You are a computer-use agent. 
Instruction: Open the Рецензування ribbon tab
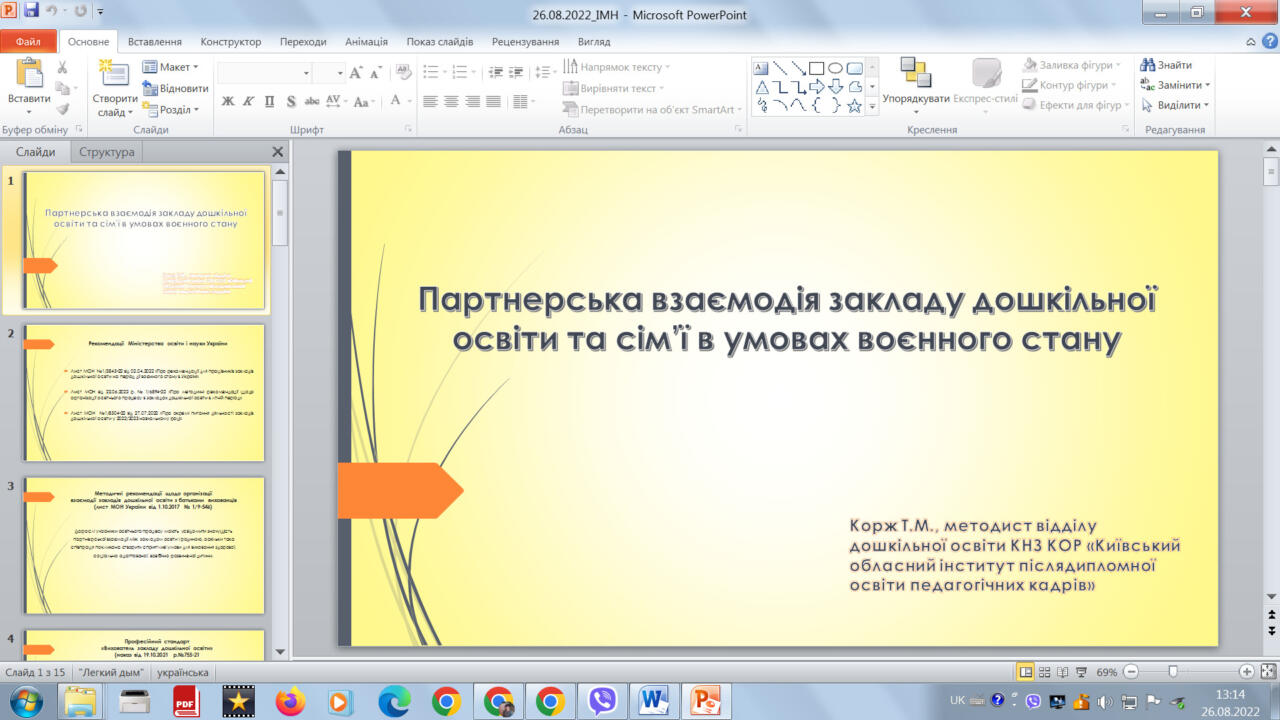[x=525, y=42]
